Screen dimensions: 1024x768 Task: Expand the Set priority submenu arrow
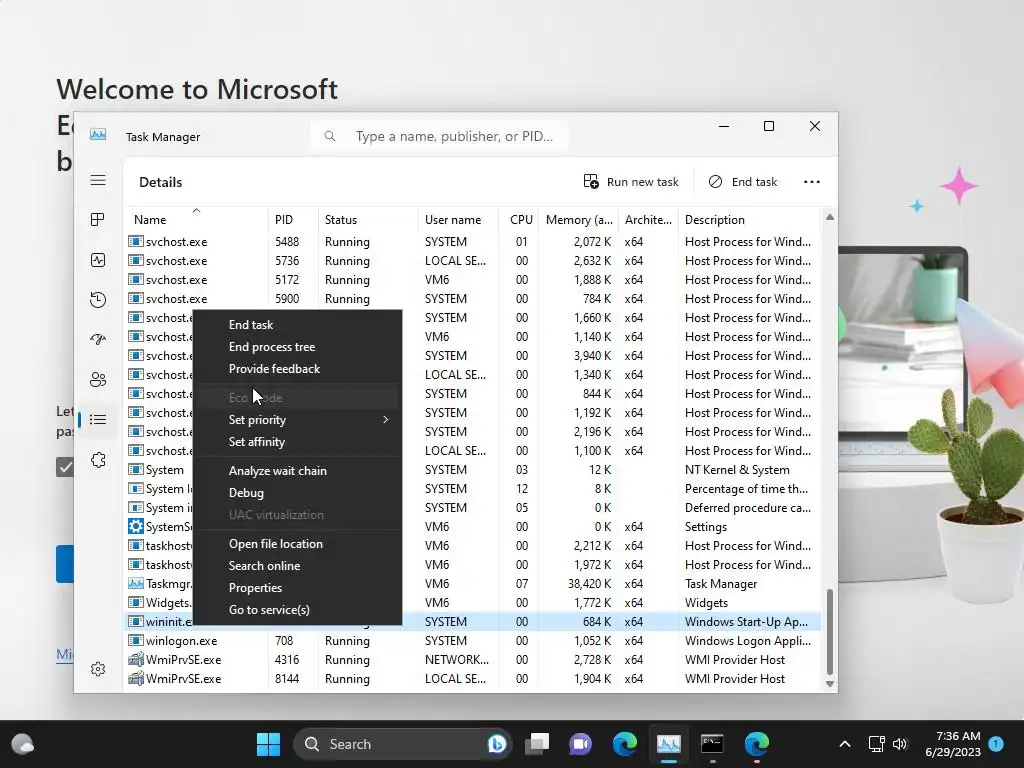(x=385, y=419)
